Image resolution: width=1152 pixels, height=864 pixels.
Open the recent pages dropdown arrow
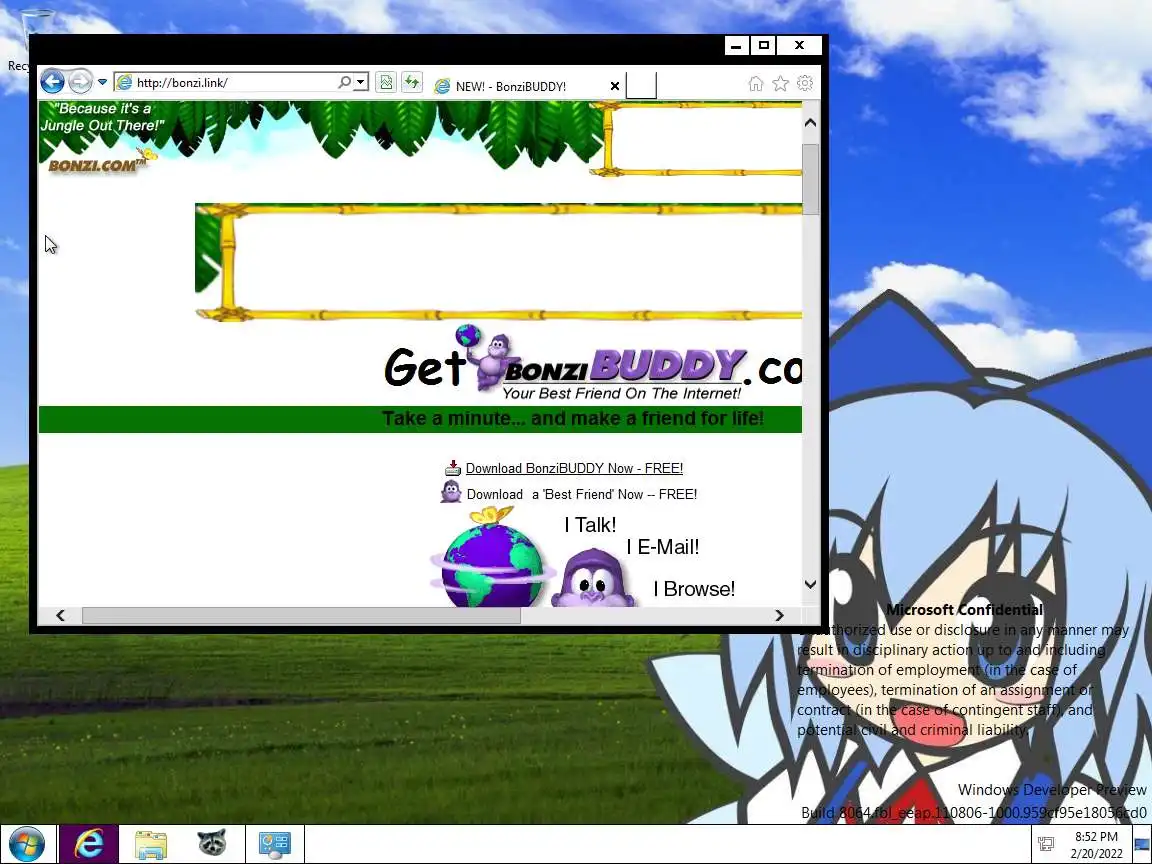tap(102, 82)
